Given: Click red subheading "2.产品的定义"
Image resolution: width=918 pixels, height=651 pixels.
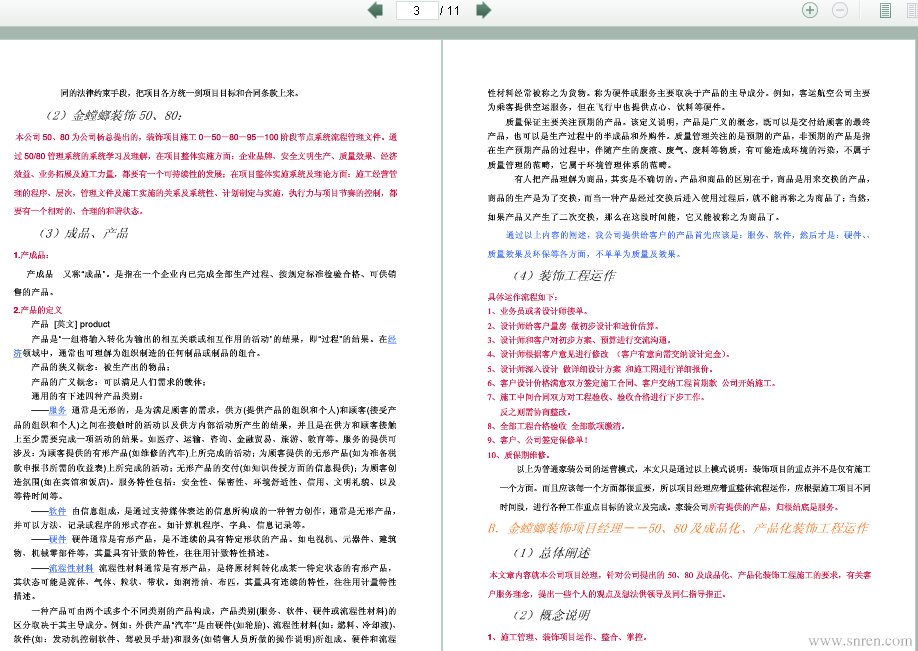Looking at the screenshot, I should (37, 310).
